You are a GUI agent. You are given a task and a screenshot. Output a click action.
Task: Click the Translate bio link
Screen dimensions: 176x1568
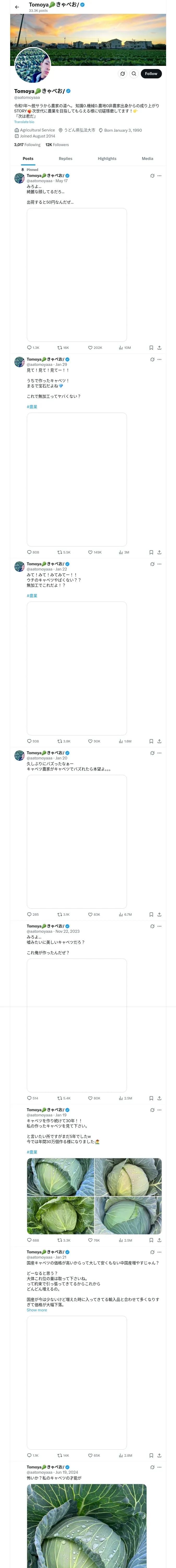pos(24,122)
